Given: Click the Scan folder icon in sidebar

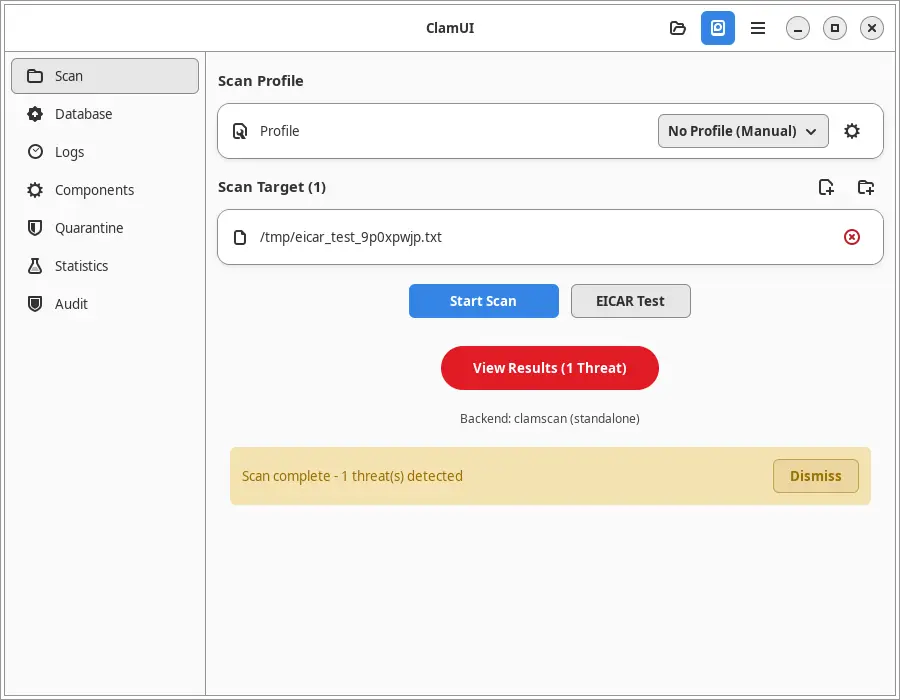Looking at the screenshot, I should coord(35,76).
